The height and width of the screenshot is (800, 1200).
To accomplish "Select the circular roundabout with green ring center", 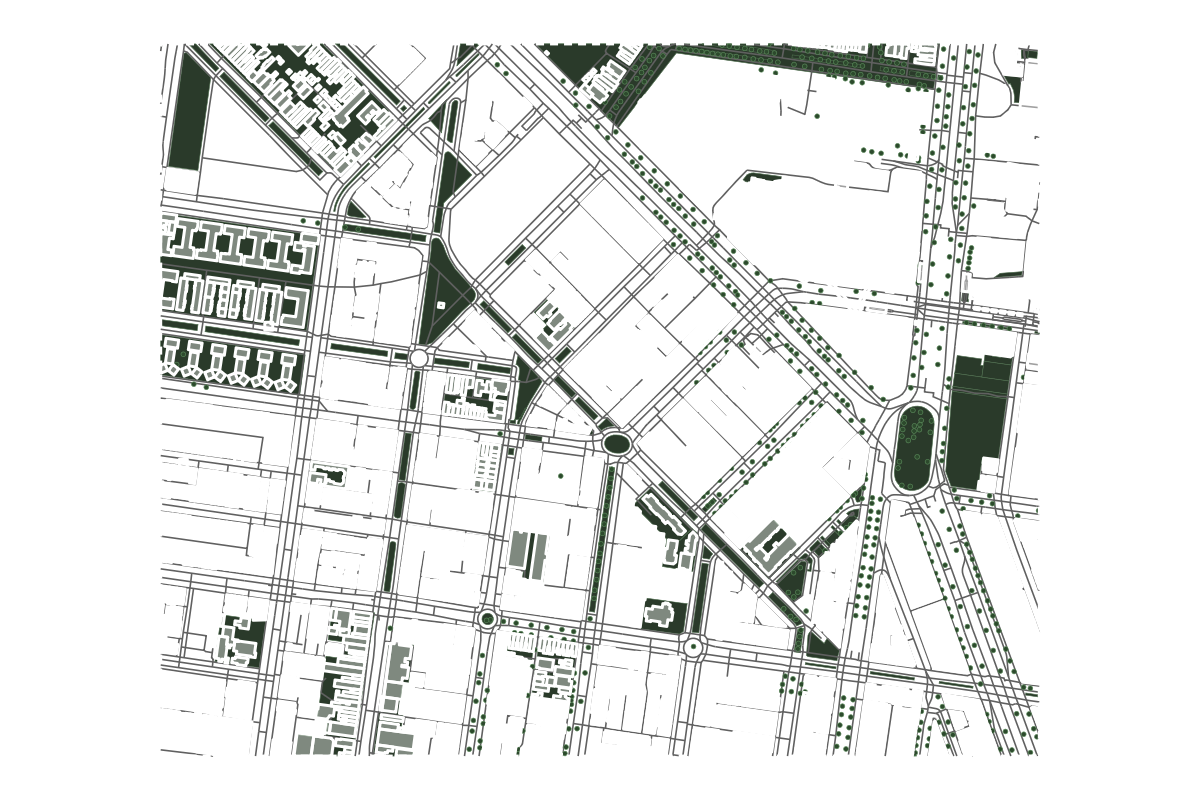I will coord(487,619).
